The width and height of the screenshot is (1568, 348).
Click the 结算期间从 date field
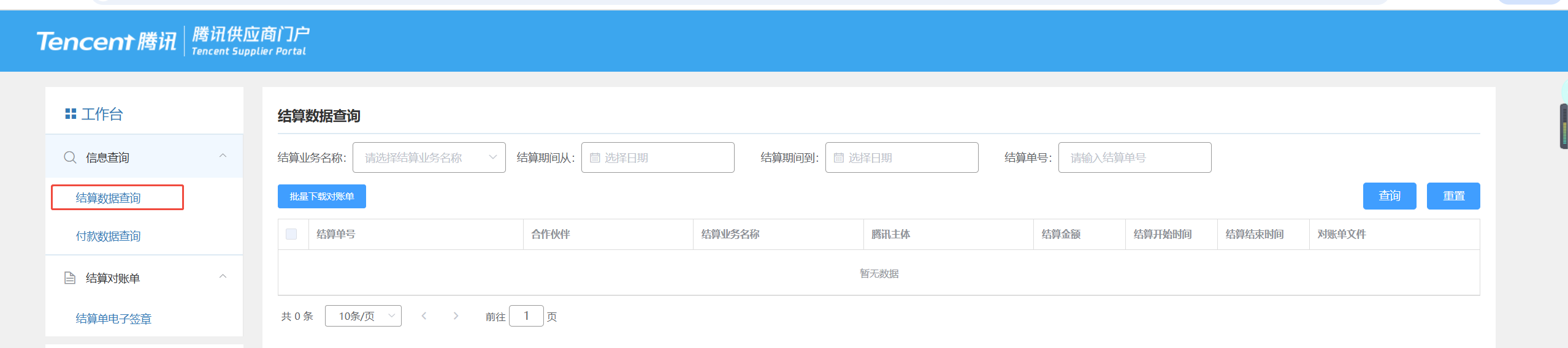657,157
